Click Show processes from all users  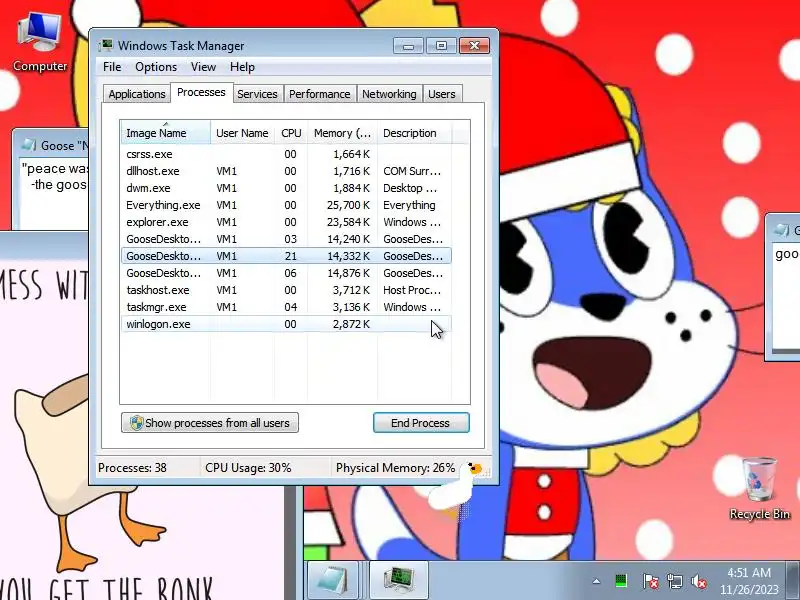(210, 423)
